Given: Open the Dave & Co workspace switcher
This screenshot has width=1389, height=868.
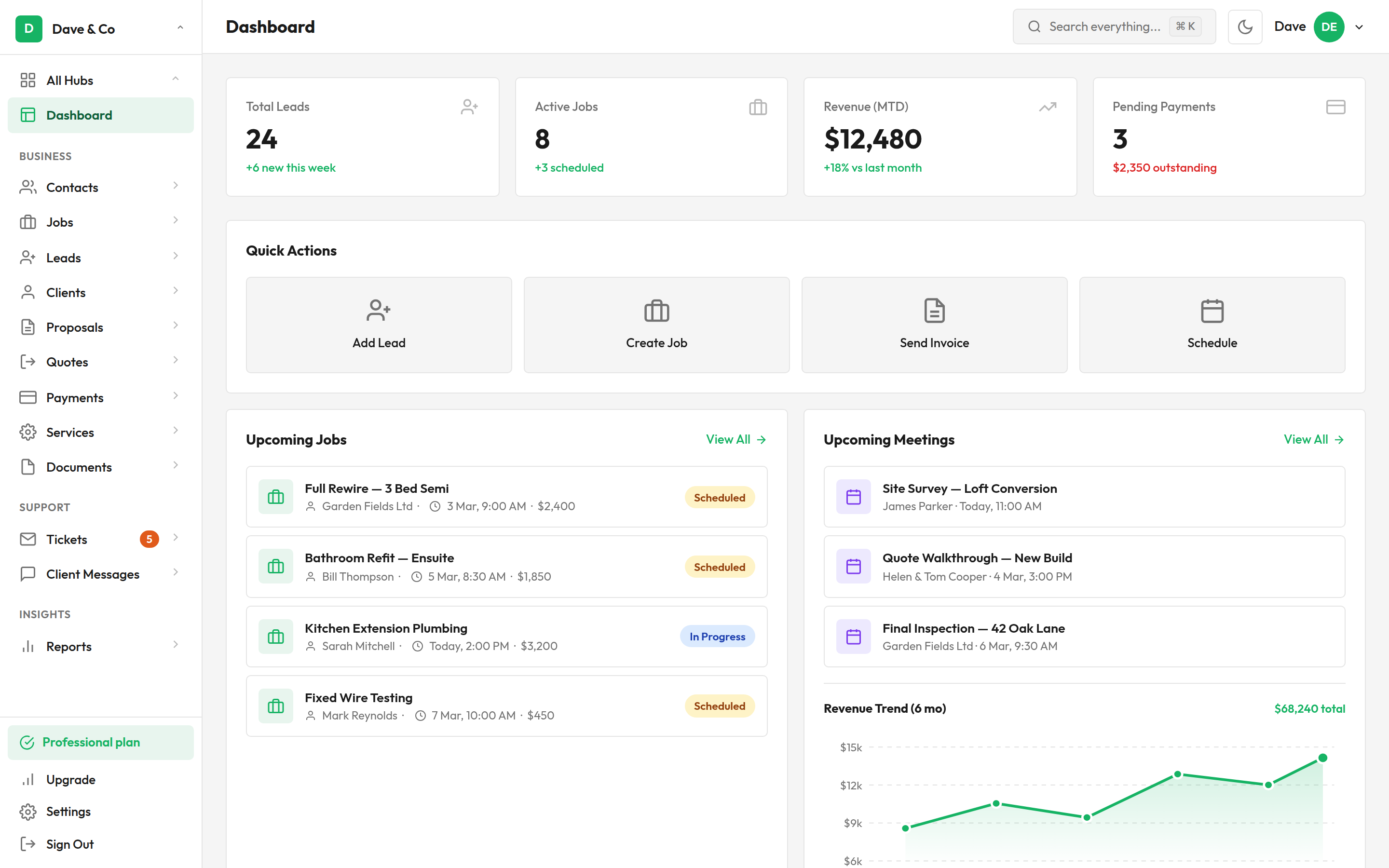Looking at the screenshot, I should tap(100, 29).
